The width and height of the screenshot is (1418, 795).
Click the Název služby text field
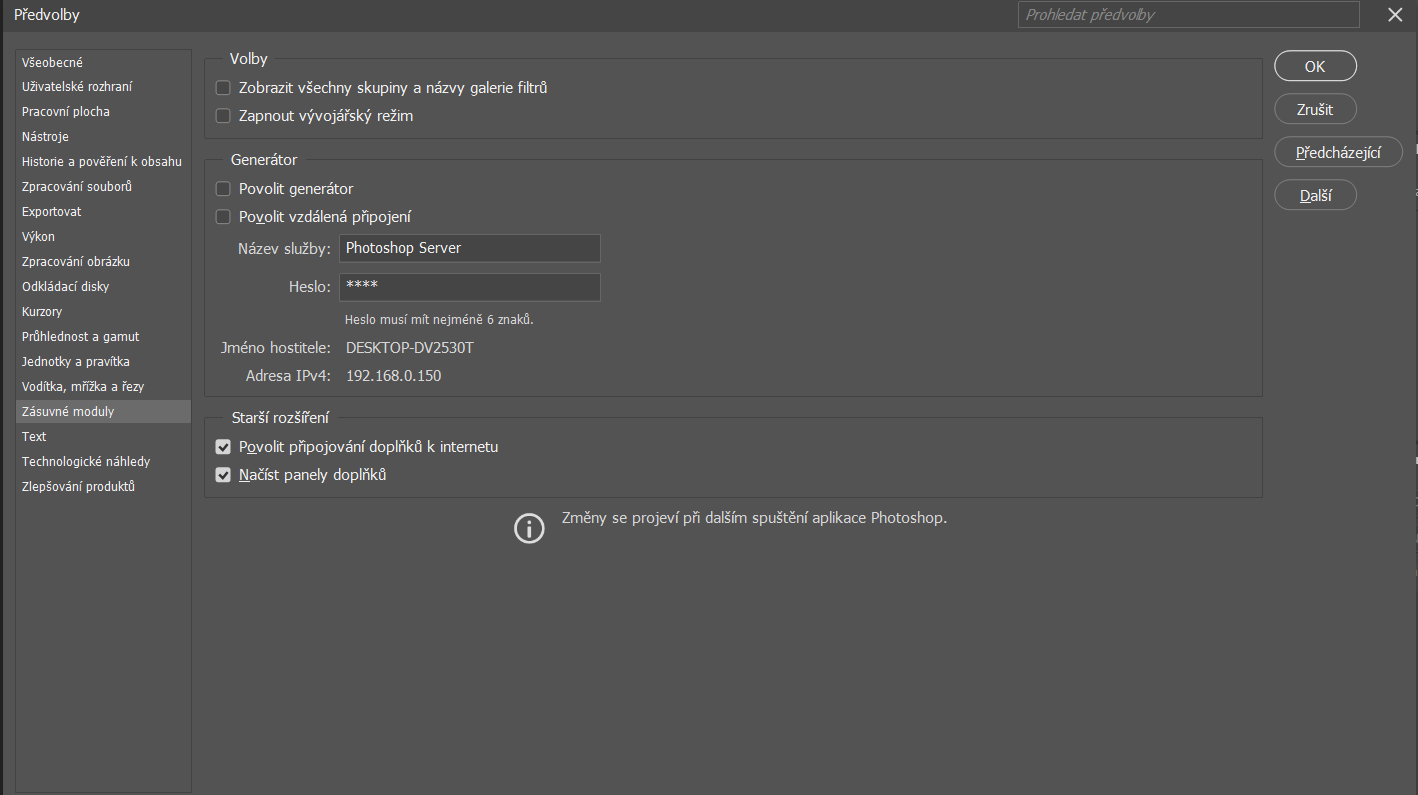pos(469,248)
